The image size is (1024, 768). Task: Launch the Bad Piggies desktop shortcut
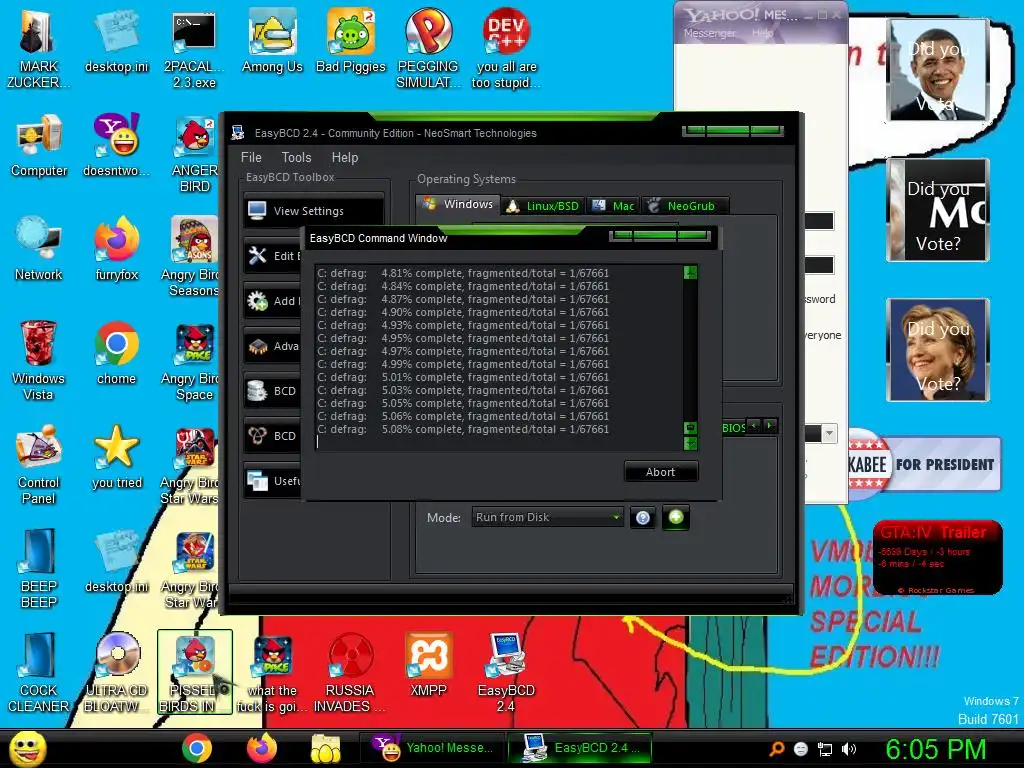[x=351, y=42]
